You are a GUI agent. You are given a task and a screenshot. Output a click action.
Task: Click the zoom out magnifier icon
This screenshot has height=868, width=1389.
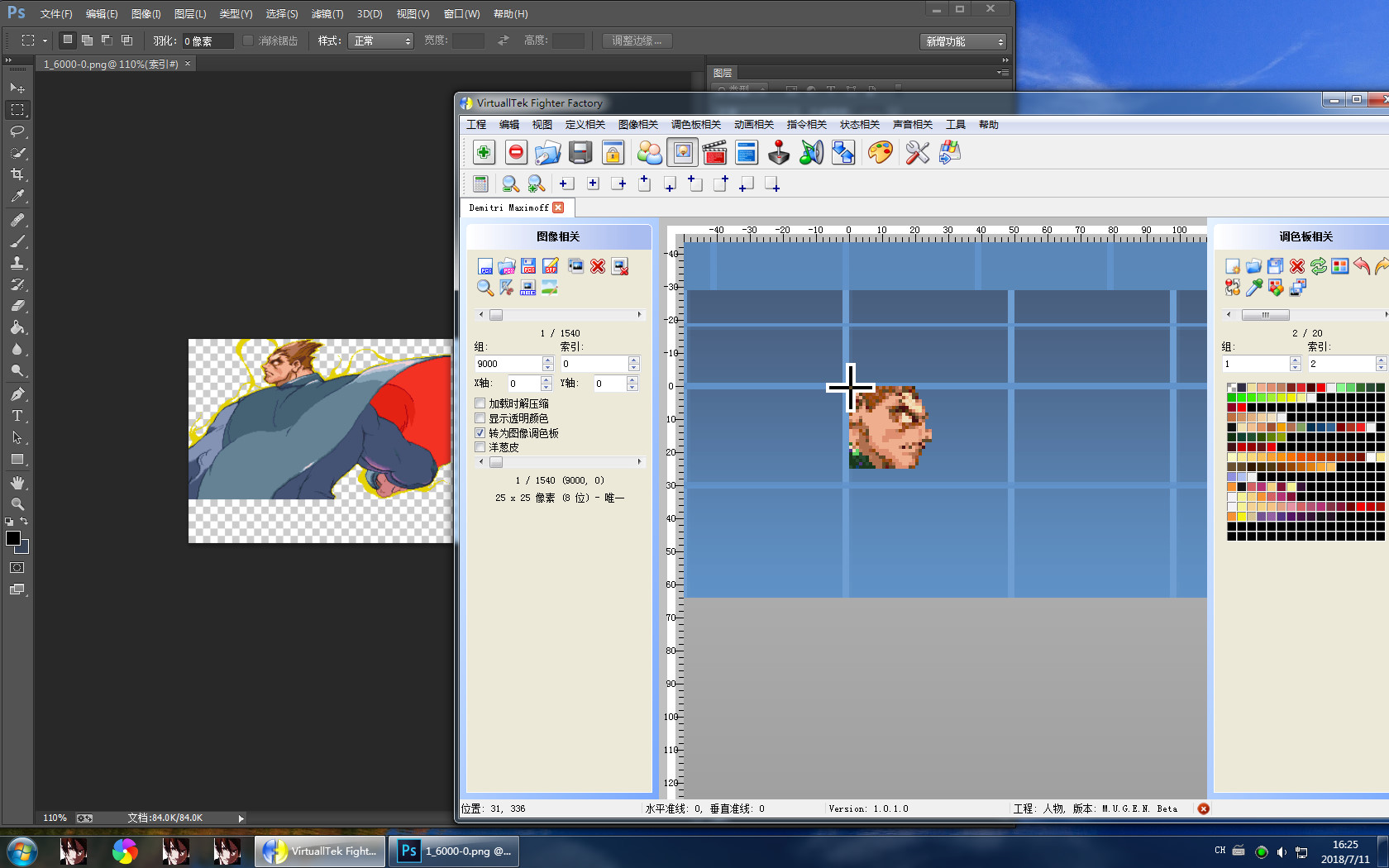pos(510,184)
